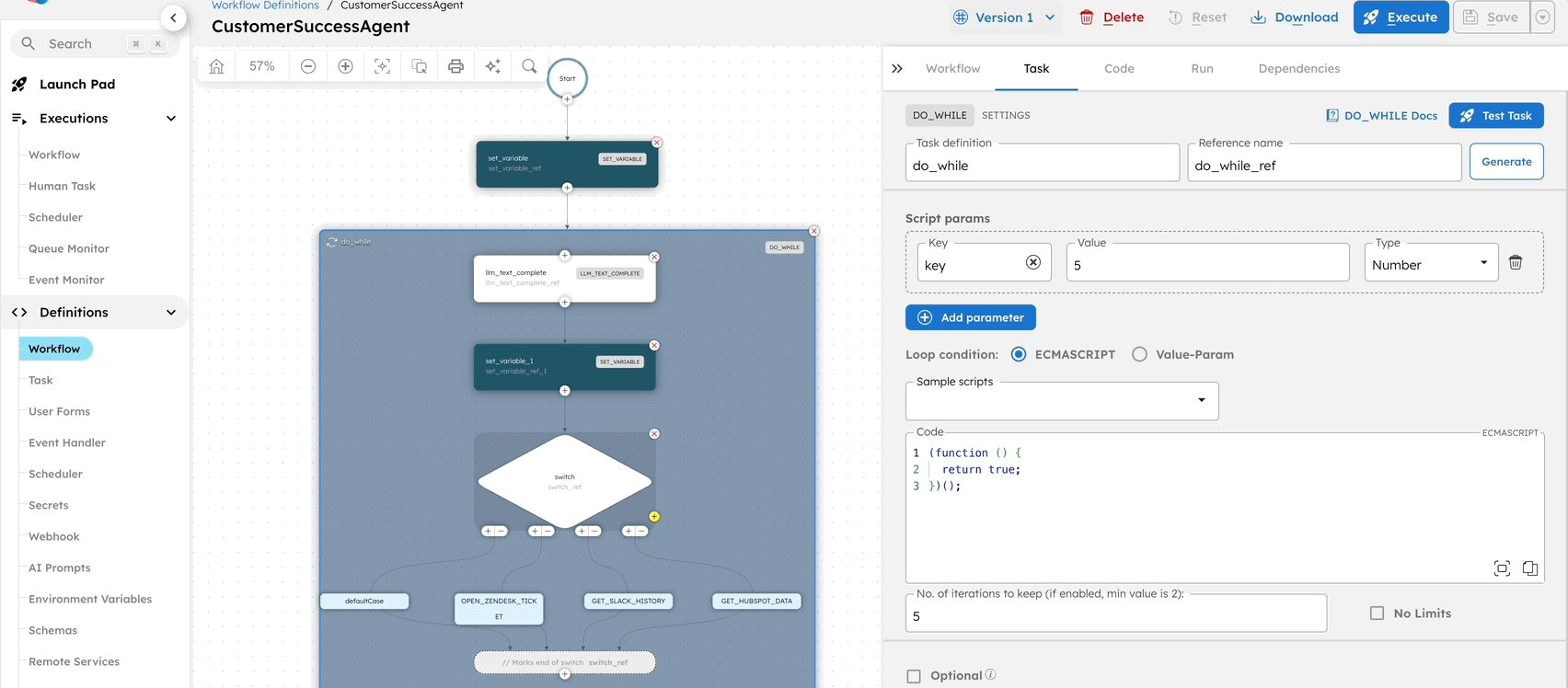Image resolution: width=1568 pixels, height=688 pixels.
Task: Open the Version 1 dropdown
Action: (1005, 17)
